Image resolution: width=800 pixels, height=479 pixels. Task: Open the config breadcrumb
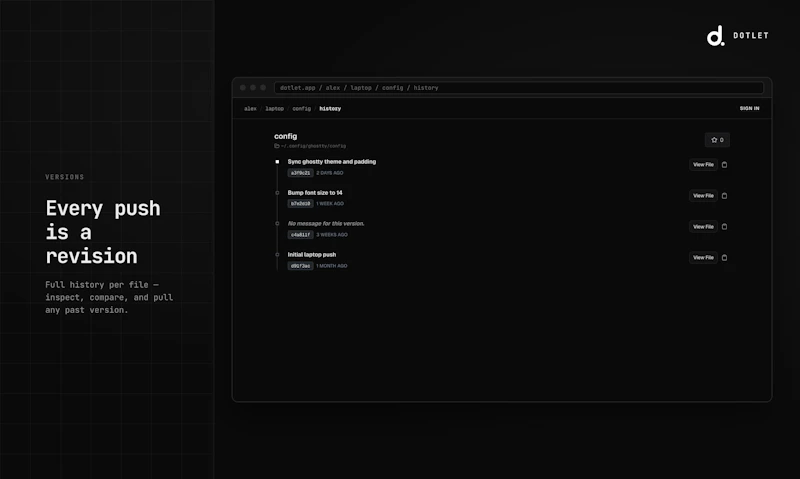click(302, 109)
